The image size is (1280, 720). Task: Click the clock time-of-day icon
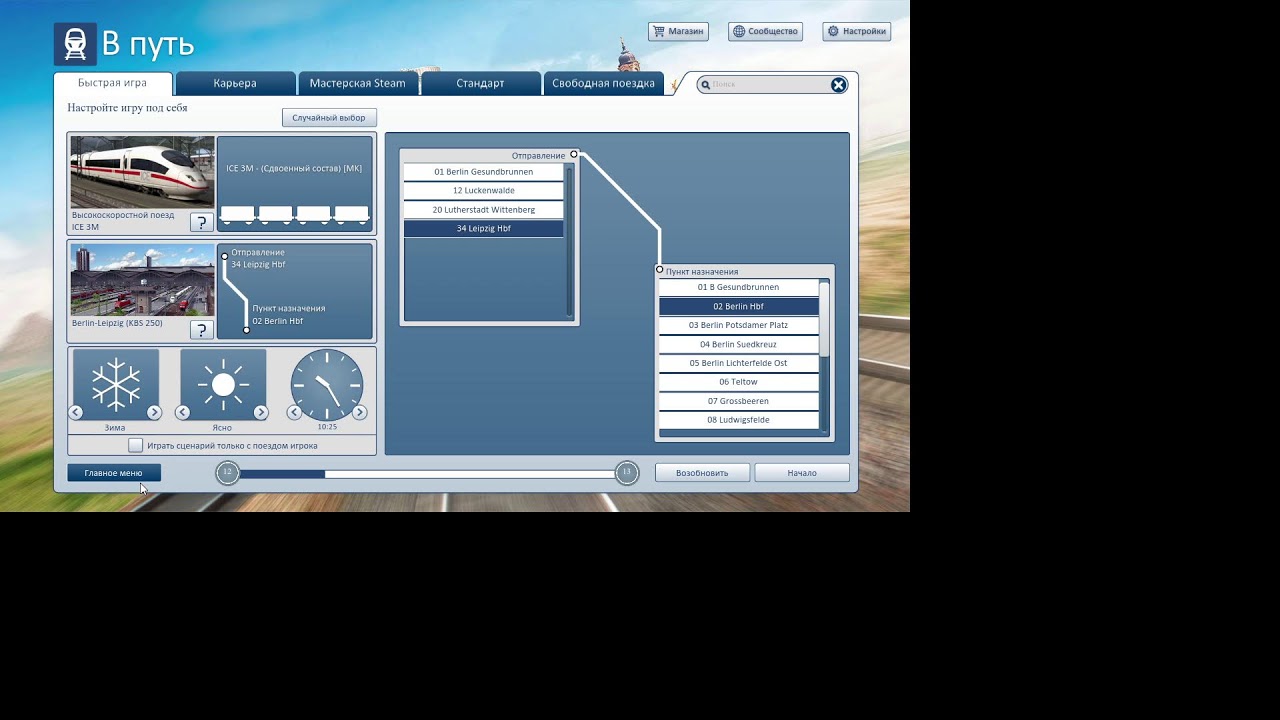[327, 385]
